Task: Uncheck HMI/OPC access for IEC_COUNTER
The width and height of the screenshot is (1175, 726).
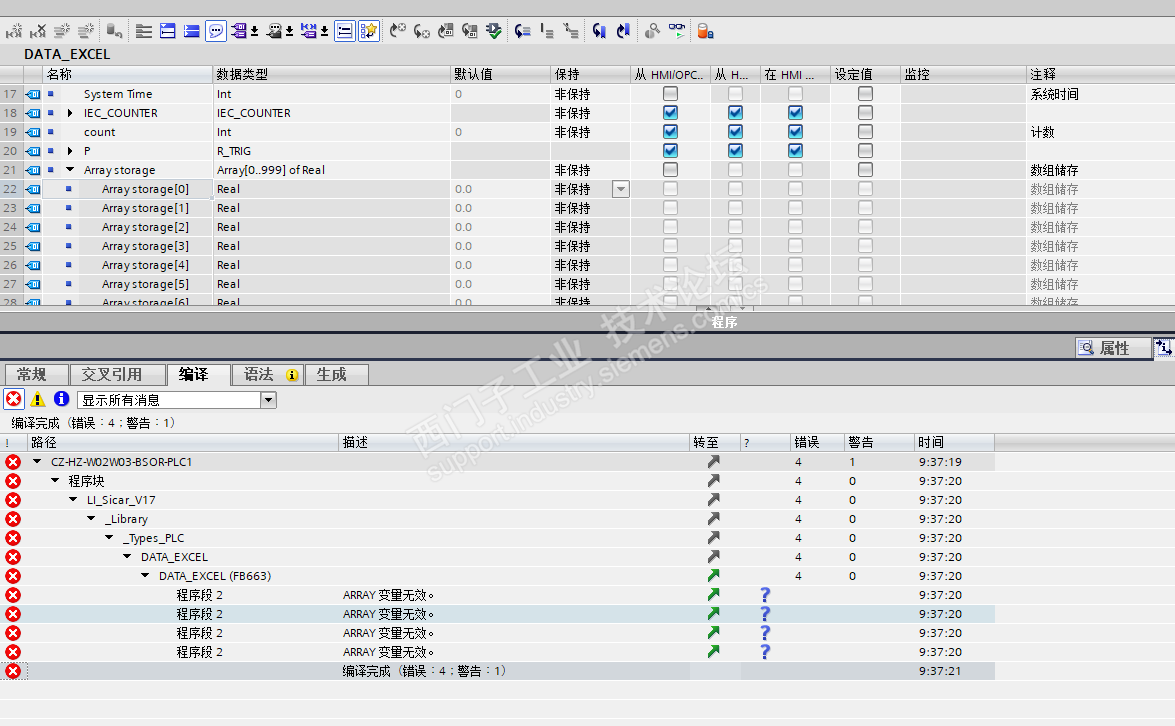Action: 671,112
